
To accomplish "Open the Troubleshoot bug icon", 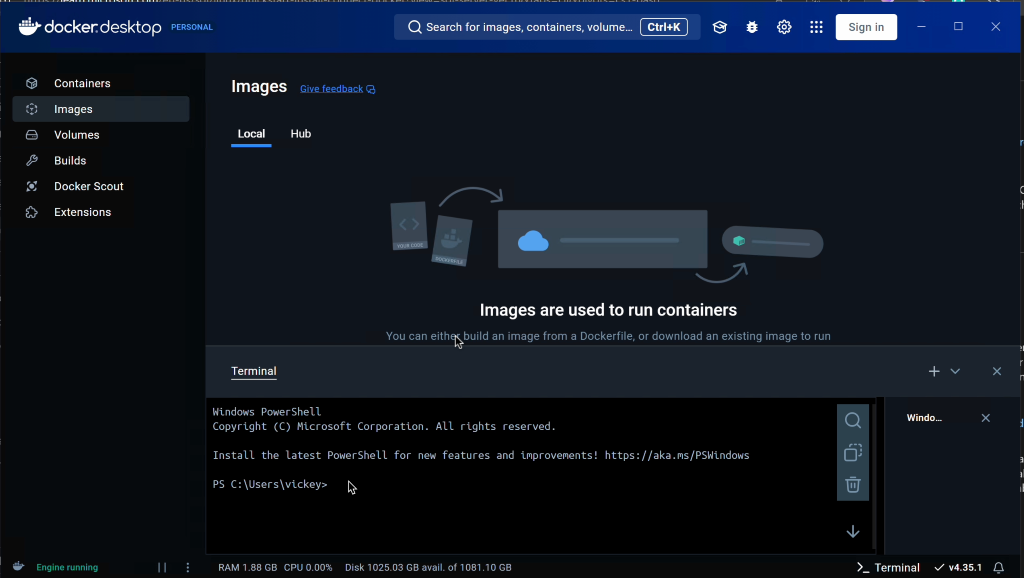I will 752,27.
